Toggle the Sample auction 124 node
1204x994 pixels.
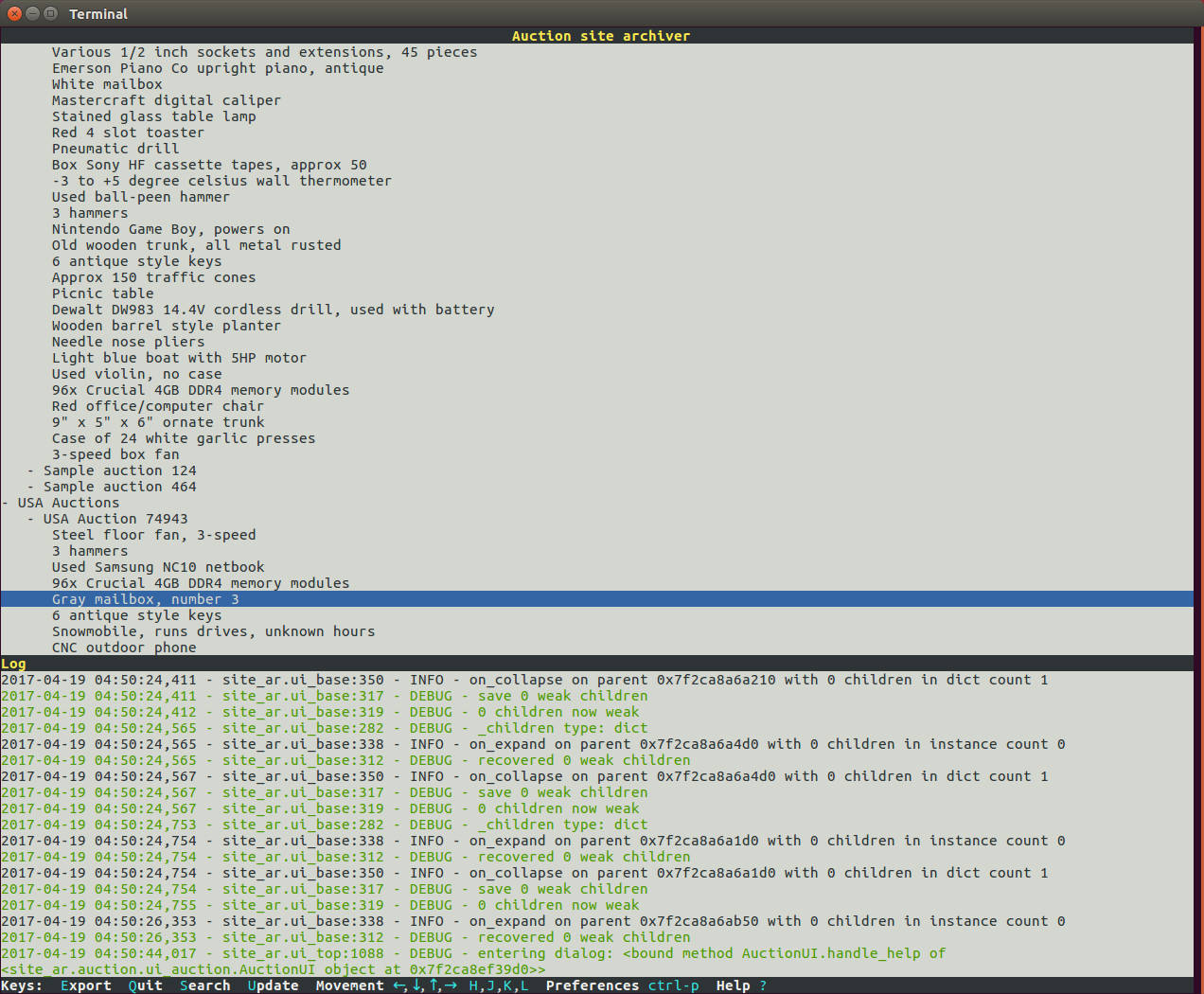click(x=31, y=470)
